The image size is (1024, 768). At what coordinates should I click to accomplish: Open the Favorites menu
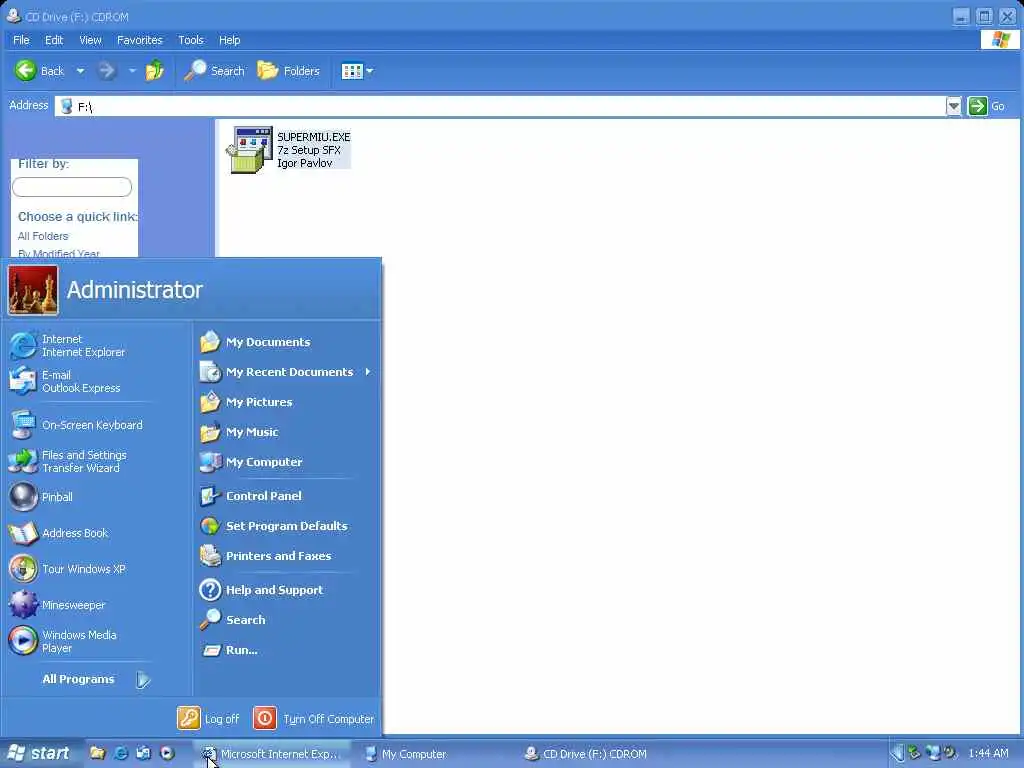140,40
